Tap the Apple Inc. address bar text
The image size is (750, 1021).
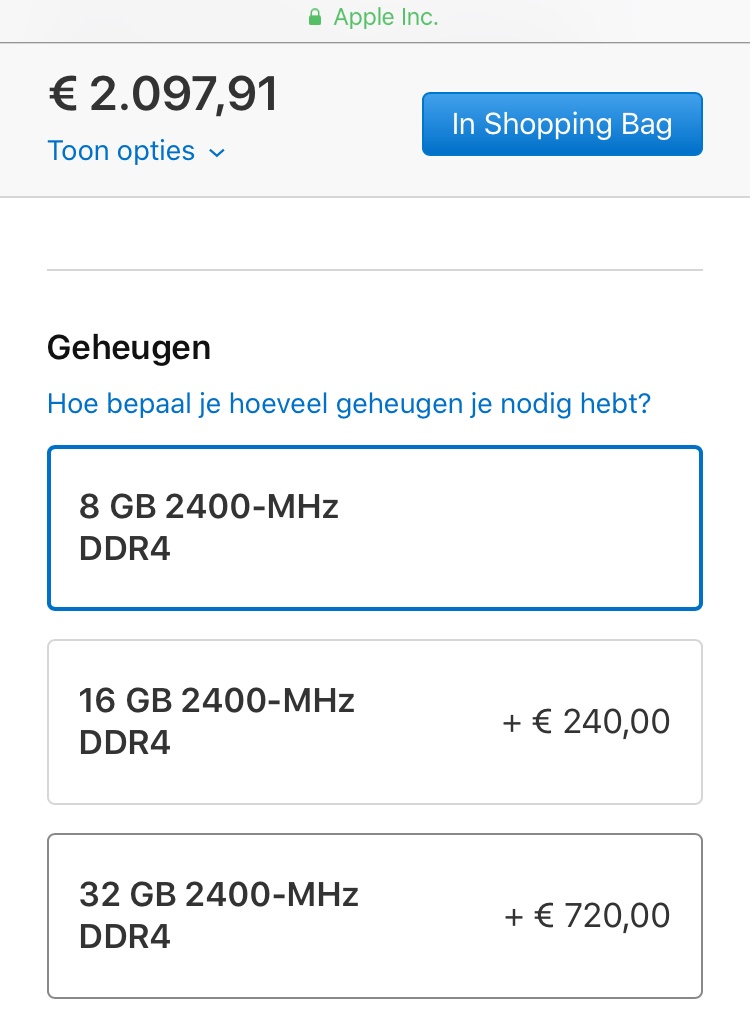pos(386,18)
